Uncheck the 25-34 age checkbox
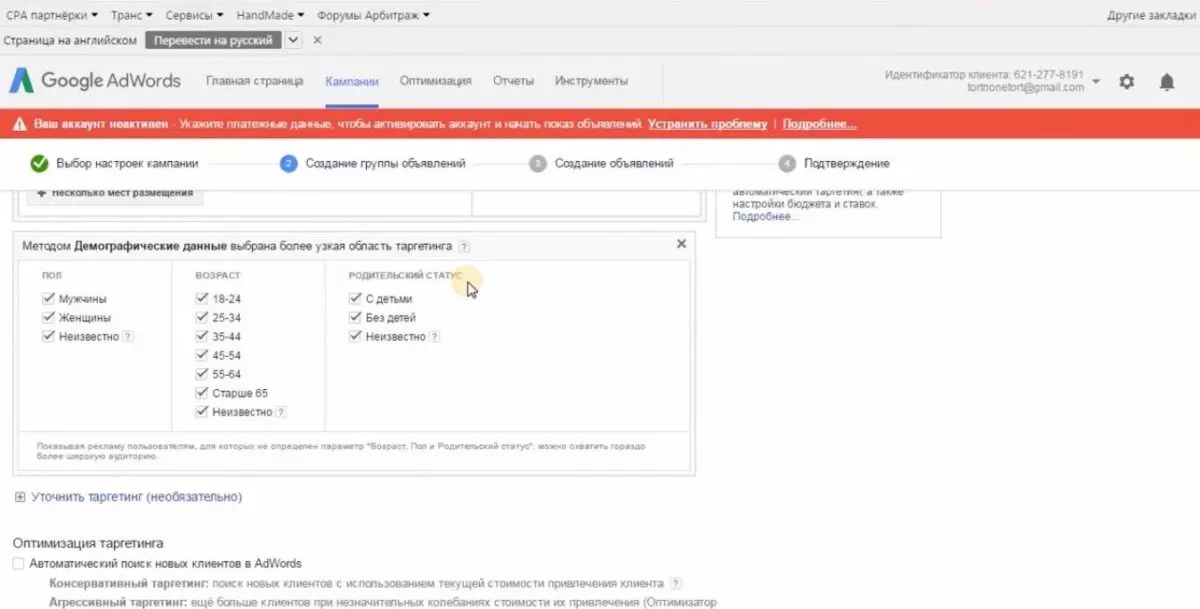The width and height of the screenshot is (1200, 609). (x=203, y=317)
